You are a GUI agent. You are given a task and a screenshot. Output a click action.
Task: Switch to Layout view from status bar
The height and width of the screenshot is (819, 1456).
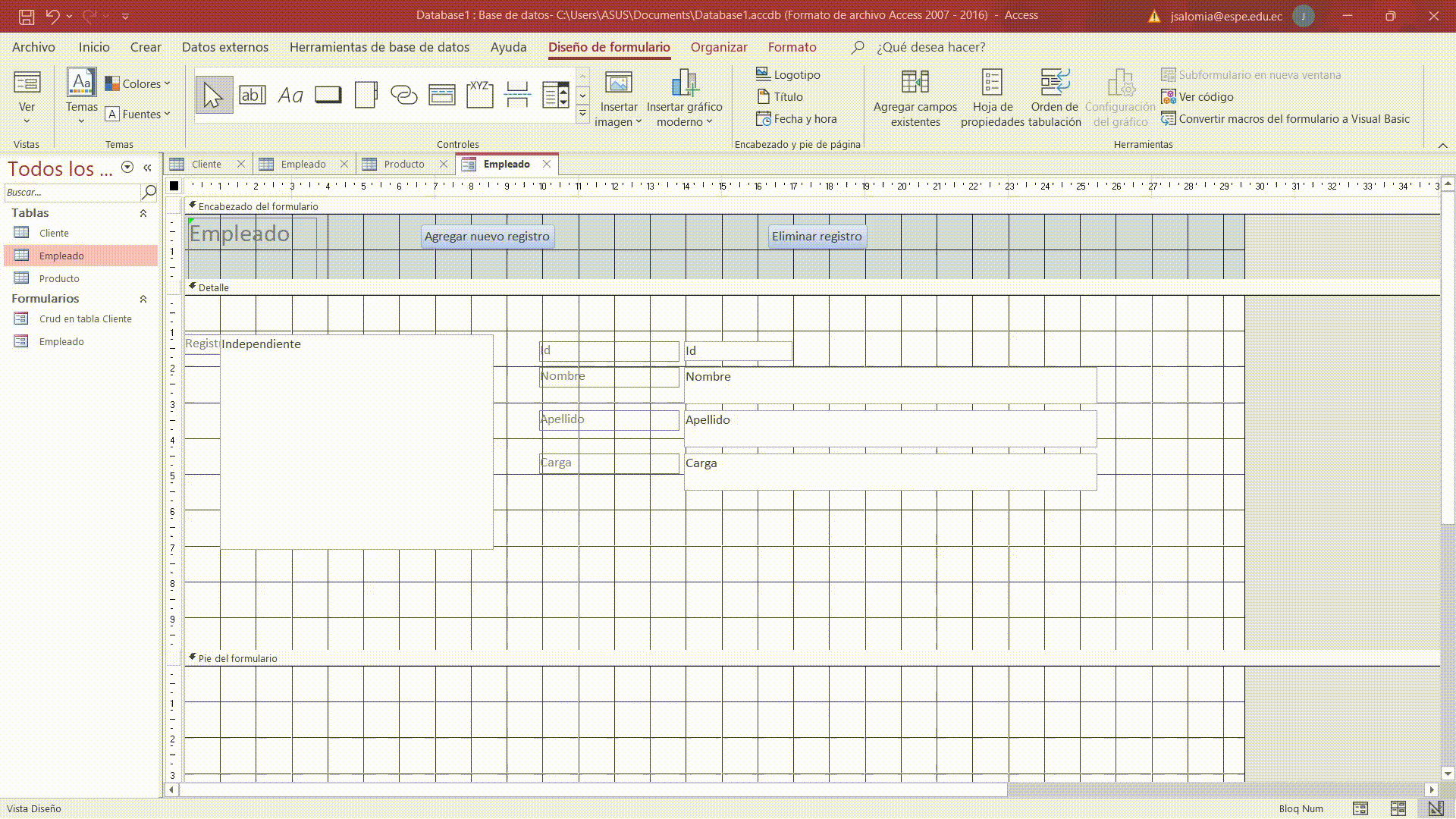(x=1398, y=808)
